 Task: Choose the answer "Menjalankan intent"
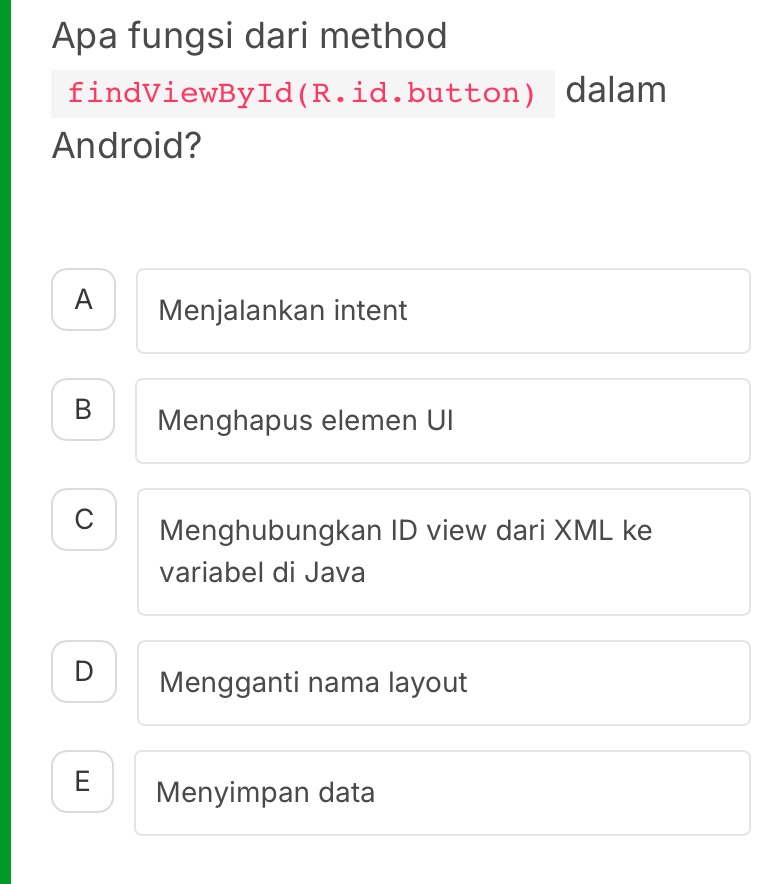pyautogui.click(x=443, y=311)
